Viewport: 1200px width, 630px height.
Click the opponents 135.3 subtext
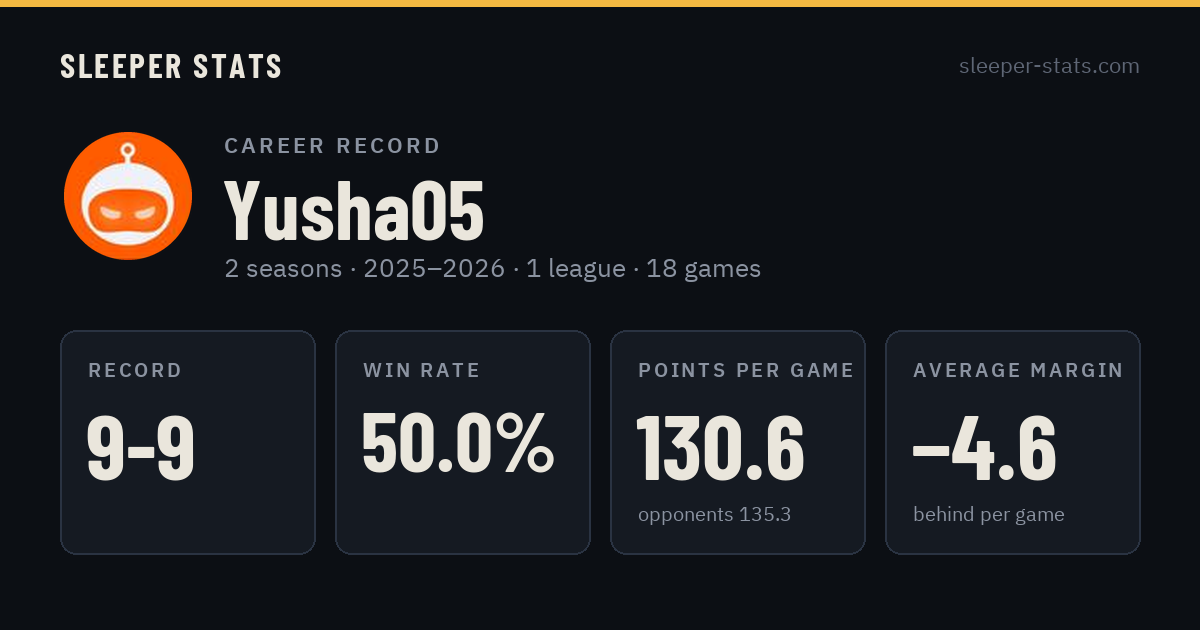tap(715, 515)
